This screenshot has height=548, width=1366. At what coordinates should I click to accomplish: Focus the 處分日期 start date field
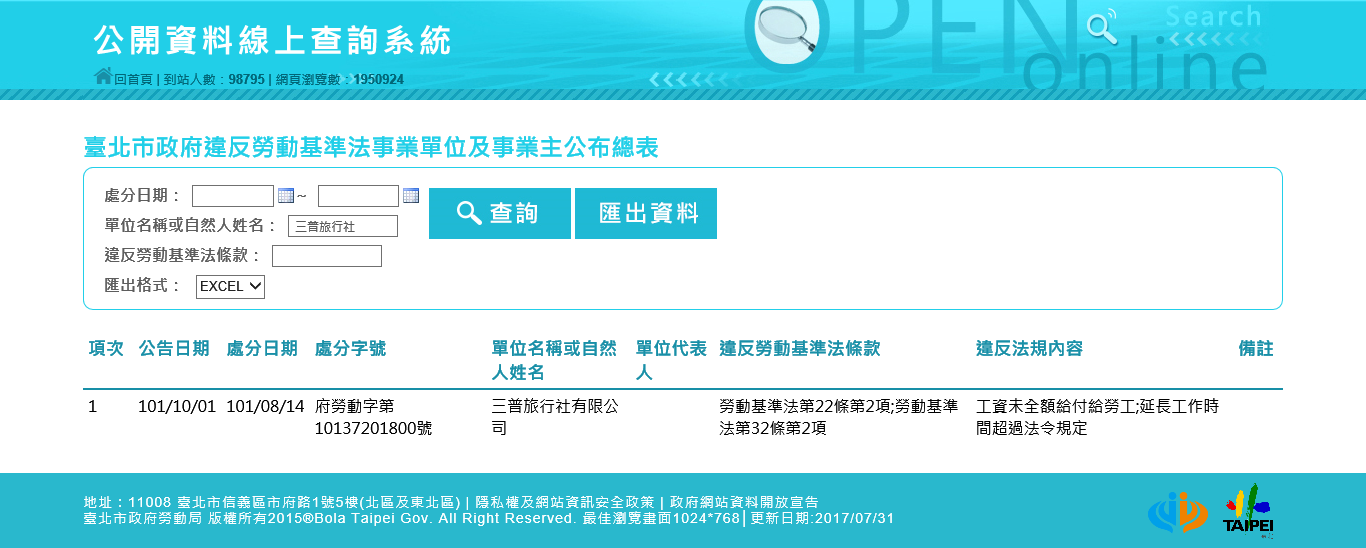click(x=232, y=196)
